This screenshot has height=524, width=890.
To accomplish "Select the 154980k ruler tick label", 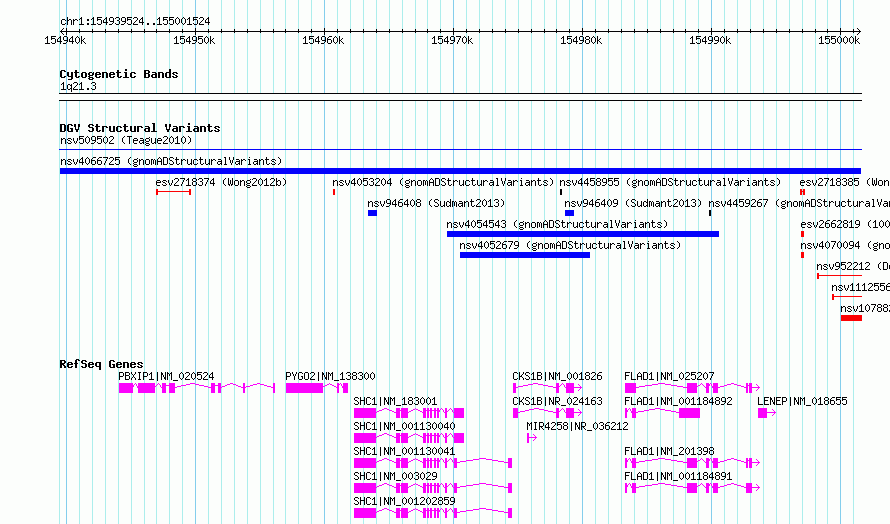I will (581, 40).
